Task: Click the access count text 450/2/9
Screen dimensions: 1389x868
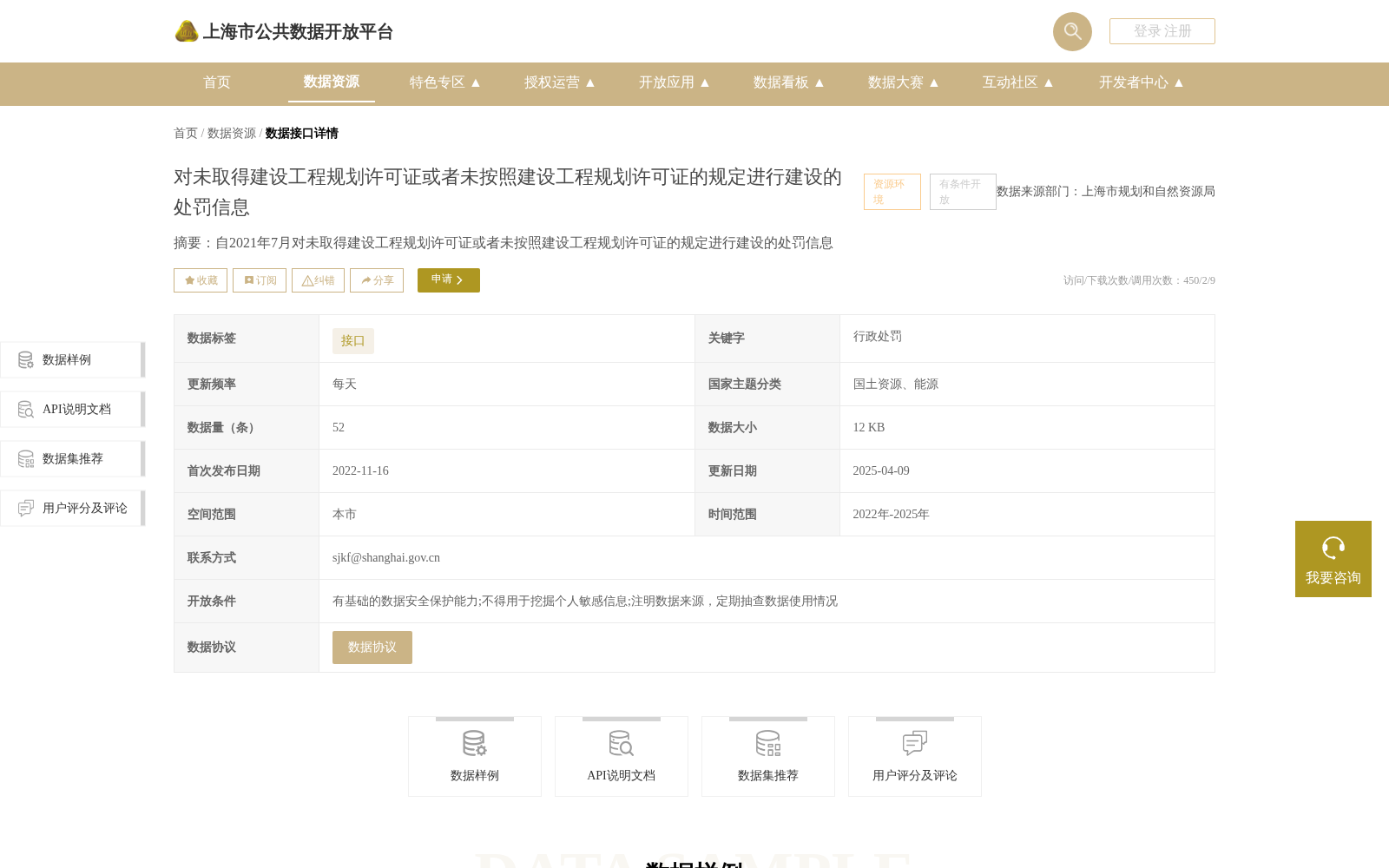Action: click(1199, 280)
